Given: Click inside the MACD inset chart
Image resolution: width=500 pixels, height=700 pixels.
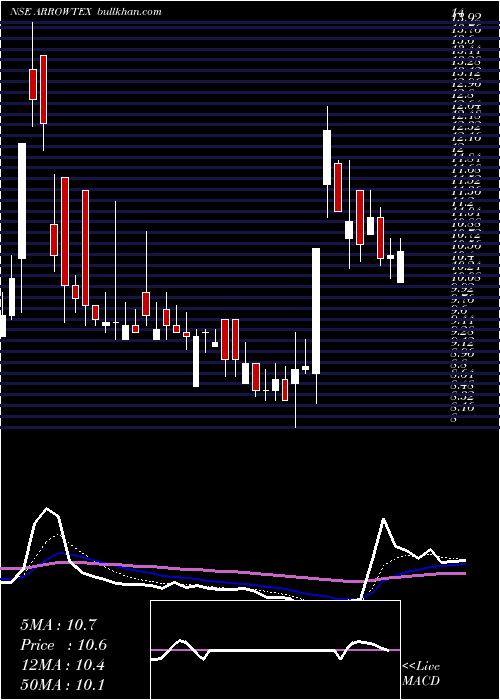Looking at the screenshot, I should (x=275, y=650).
